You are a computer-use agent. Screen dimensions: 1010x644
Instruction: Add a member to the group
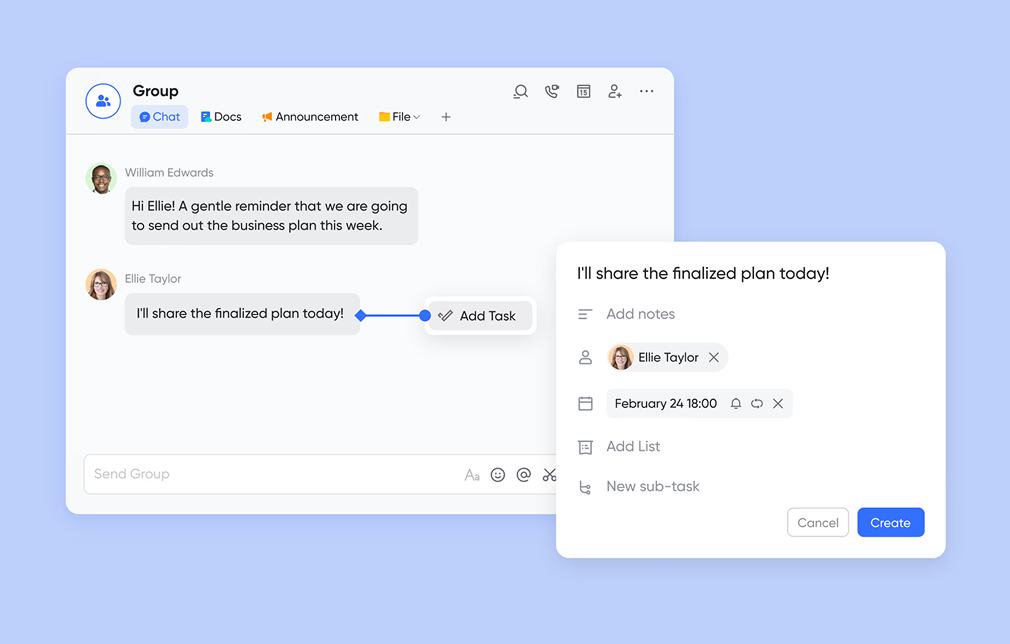pos(615,92)
